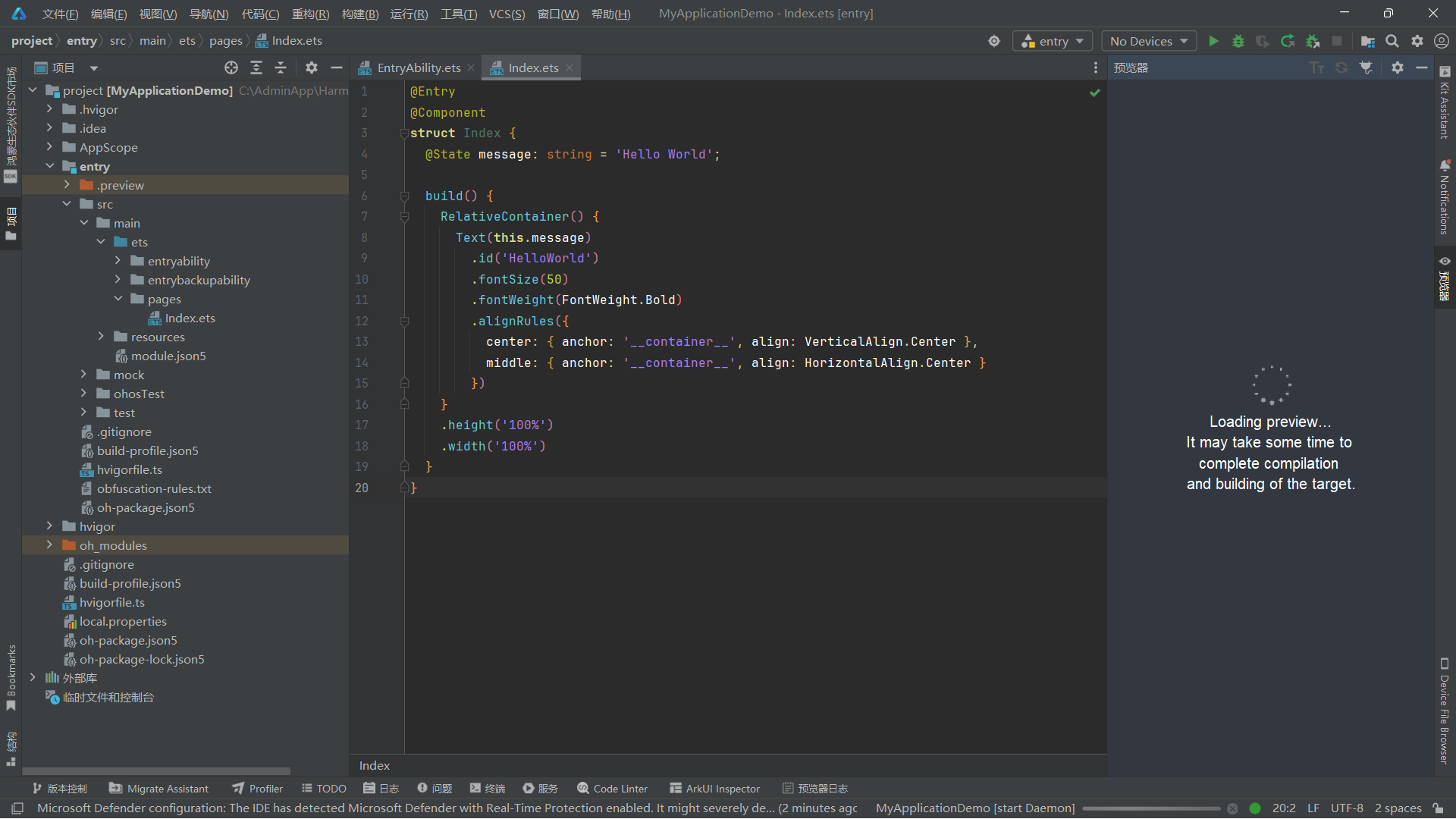Close the Index.ets tab
The image size is (1456, 819).
point(570,67)
